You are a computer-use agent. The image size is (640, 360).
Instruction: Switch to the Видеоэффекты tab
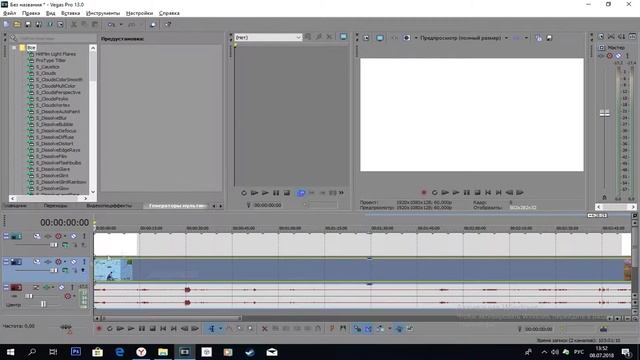coord(109,206)
